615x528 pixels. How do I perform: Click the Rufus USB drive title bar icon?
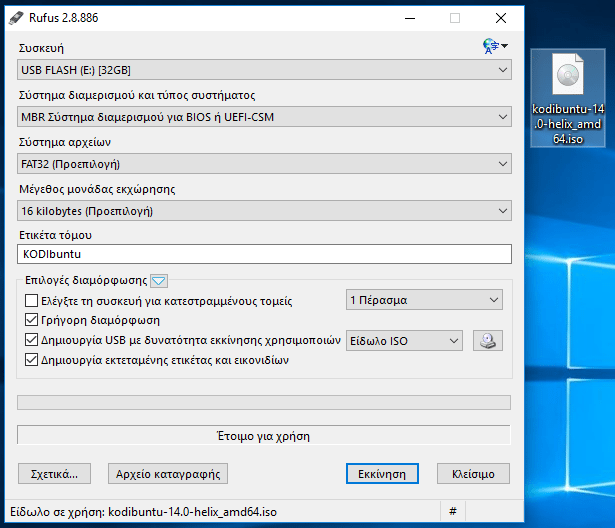click(x=16, y=18)
